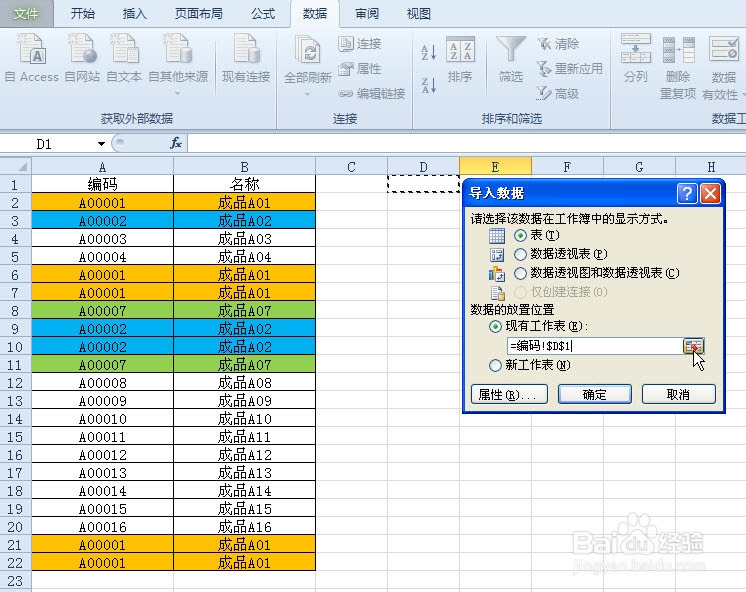This screenshot has width=746, height=592.
Task: Select cell D1 with dashed border
Action: pos(423,184)
